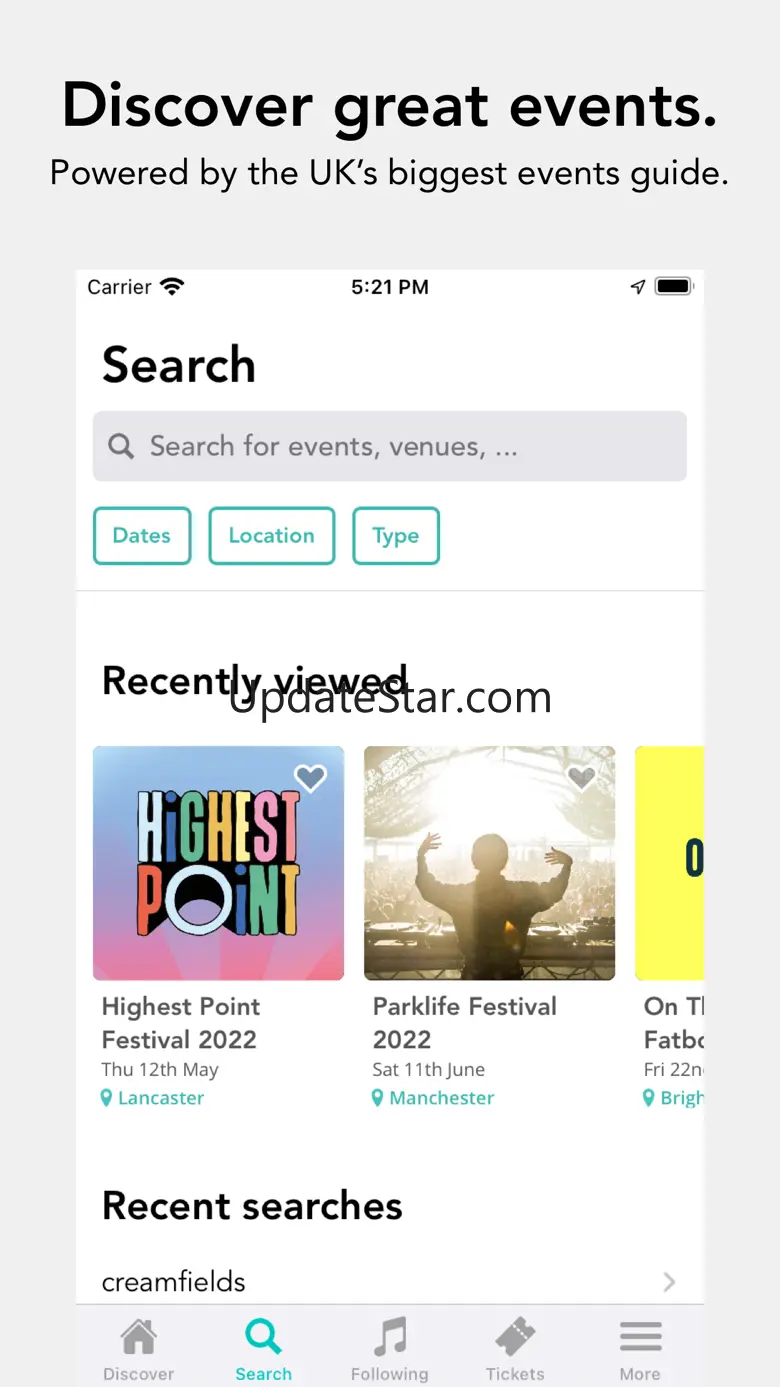Image resolution: width=780 pixels, height=1387 pixels.
Task: Tap the Manchester location pin icon
Action: [x=378, y=1098]
